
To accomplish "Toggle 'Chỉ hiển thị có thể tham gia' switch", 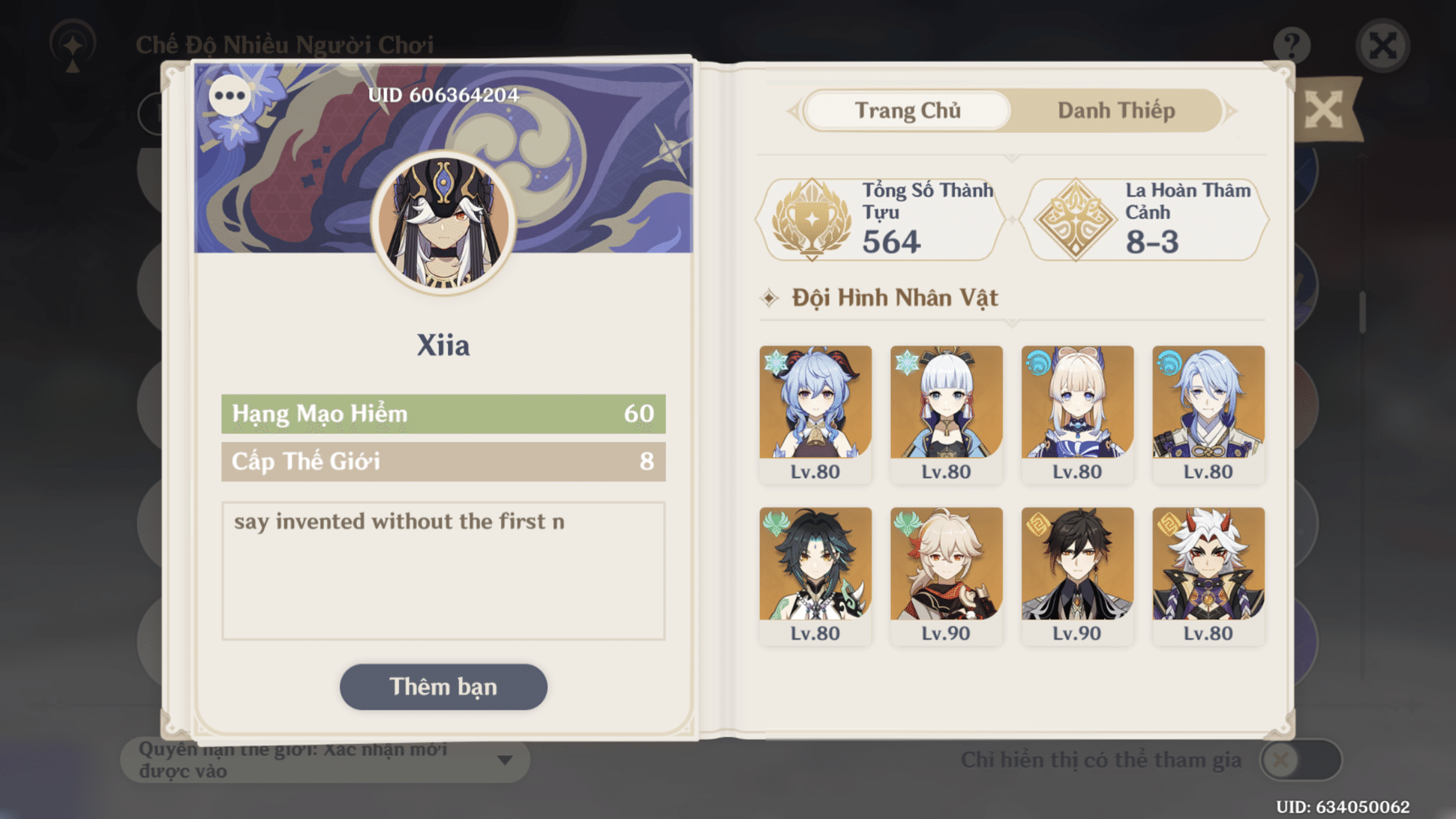I will point(1300,760).
